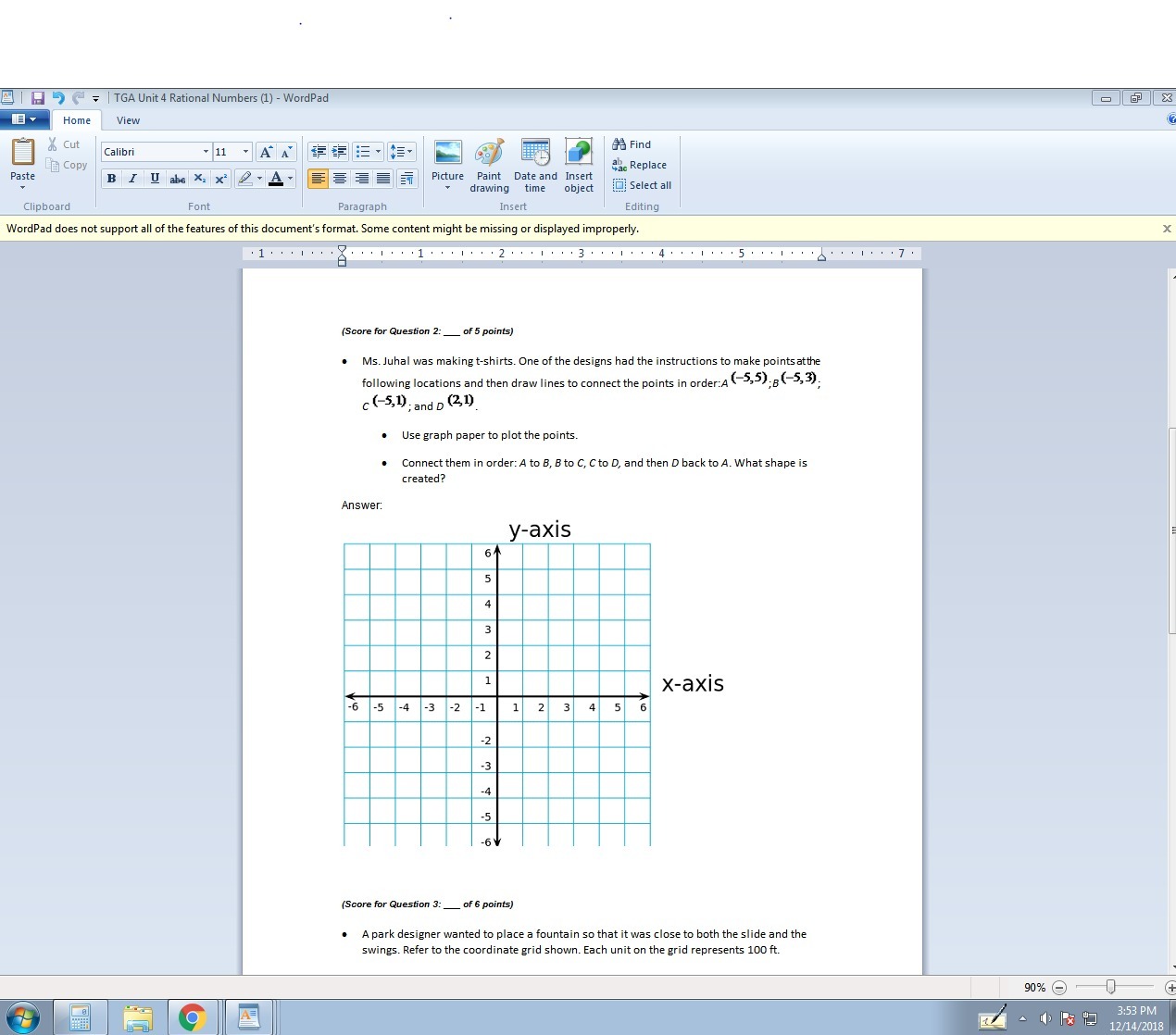This screenshot has width=1176, height=1035.
Task: Open the Calibri font family dropdown
Action: (206, 152)
